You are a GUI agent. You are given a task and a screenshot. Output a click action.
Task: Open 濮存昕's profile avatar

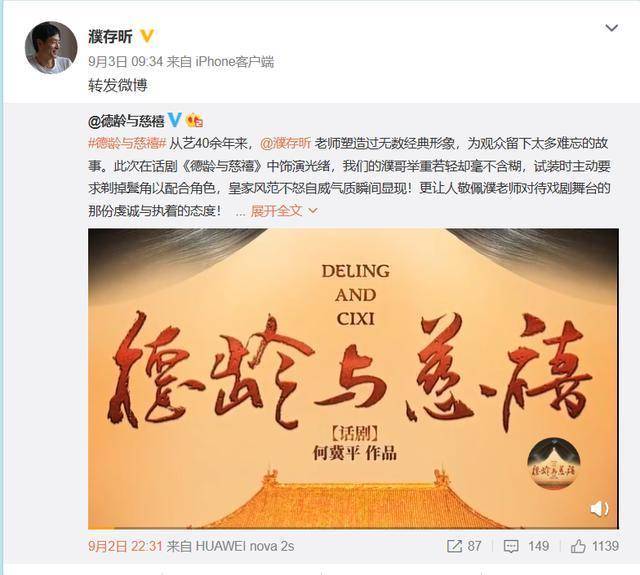[x=51, y=47]
